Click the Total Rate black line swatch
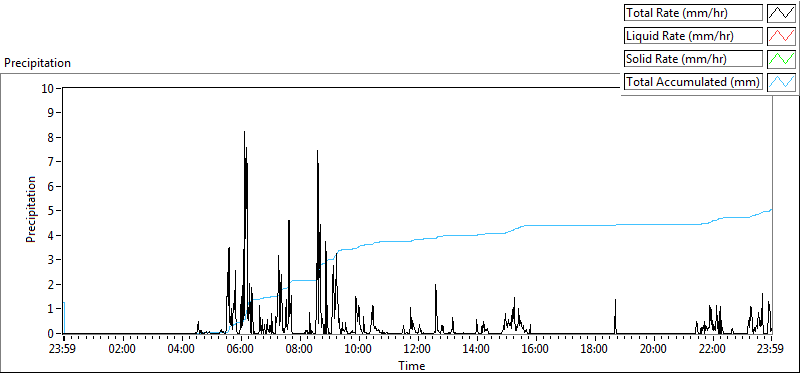Image resolution: width=800 pixels, height=373 pixels. click(781, 13)
